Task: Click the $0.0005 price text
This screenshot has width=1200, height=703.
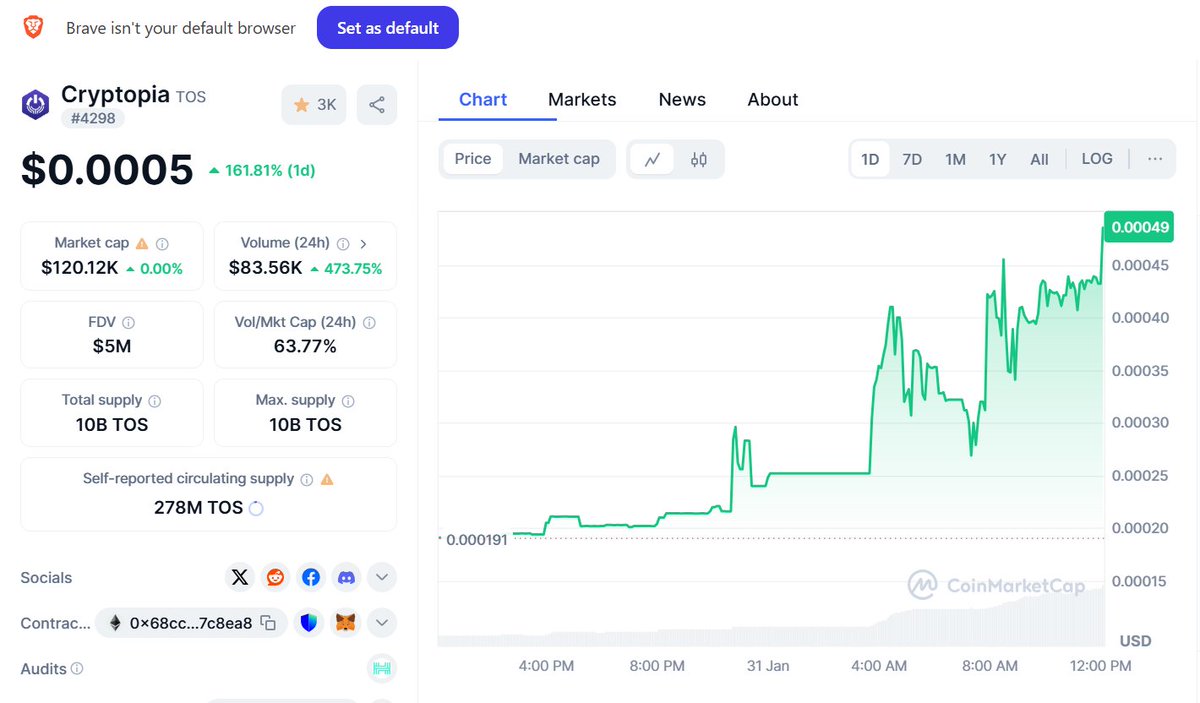Action: pyautogui.click(x=107, y=170)
